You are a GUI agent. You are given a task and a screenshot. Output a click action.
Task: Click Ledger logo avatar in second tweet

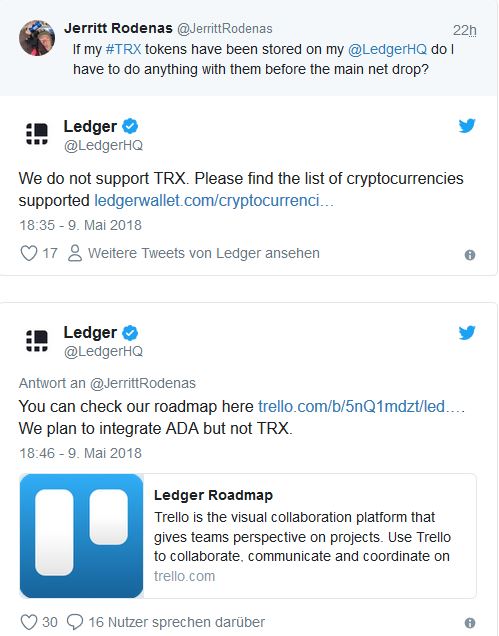point(37,340)
